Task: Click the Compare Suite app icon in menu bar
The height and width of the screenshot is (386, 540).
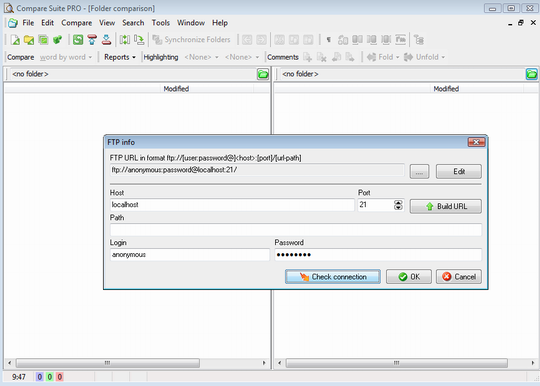Action: pyautogui.click(x=13, y=23)
